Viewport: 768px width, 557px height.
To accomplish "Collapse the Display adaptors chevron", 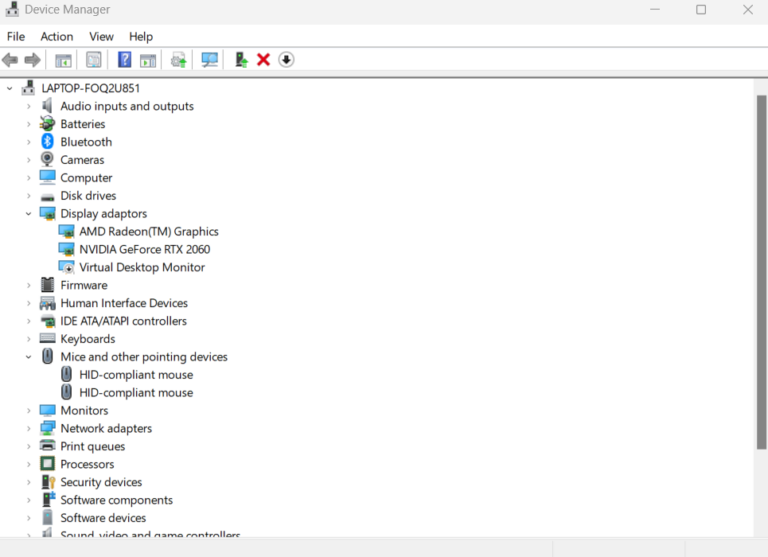I will pos(28,214).
